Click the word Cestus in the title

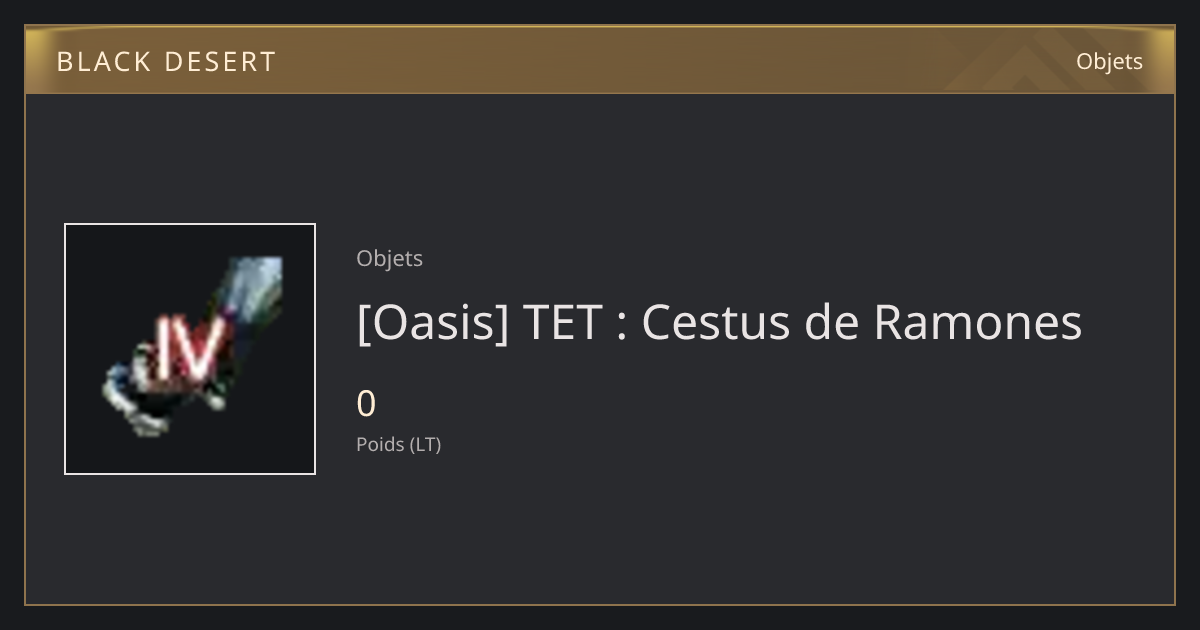pyautogui.click(x=709, y=322)
